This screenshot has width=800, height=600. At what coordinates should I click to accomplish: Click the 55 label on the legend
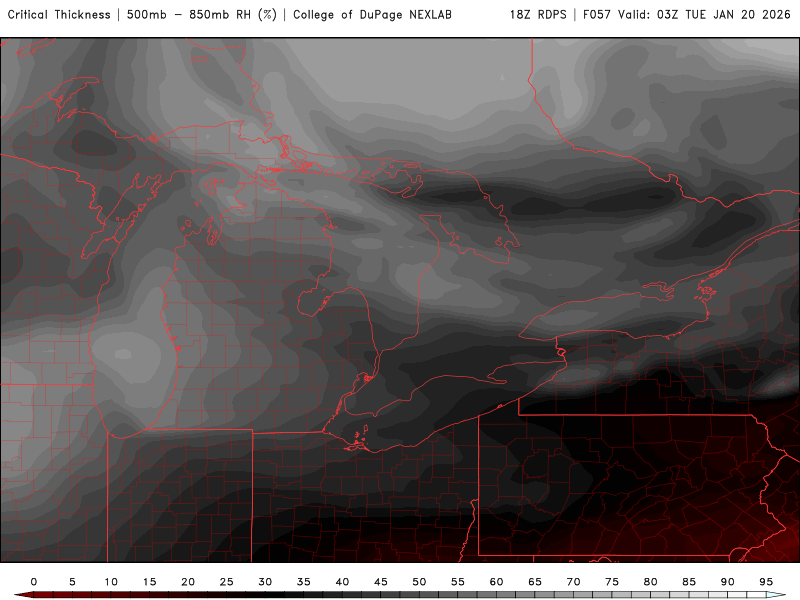point(458,582)
